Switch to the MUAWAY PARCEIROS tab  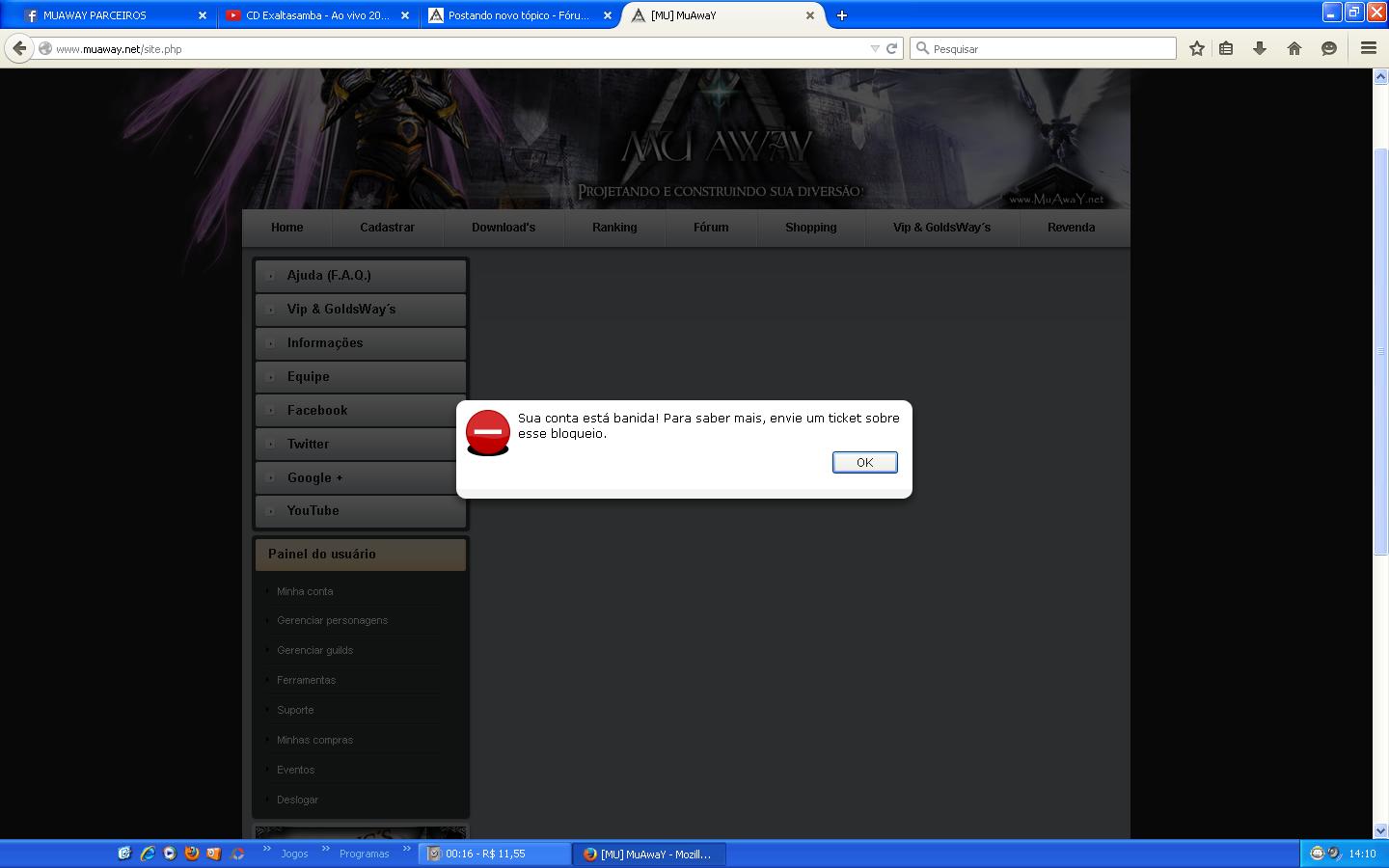pos(106,15)
